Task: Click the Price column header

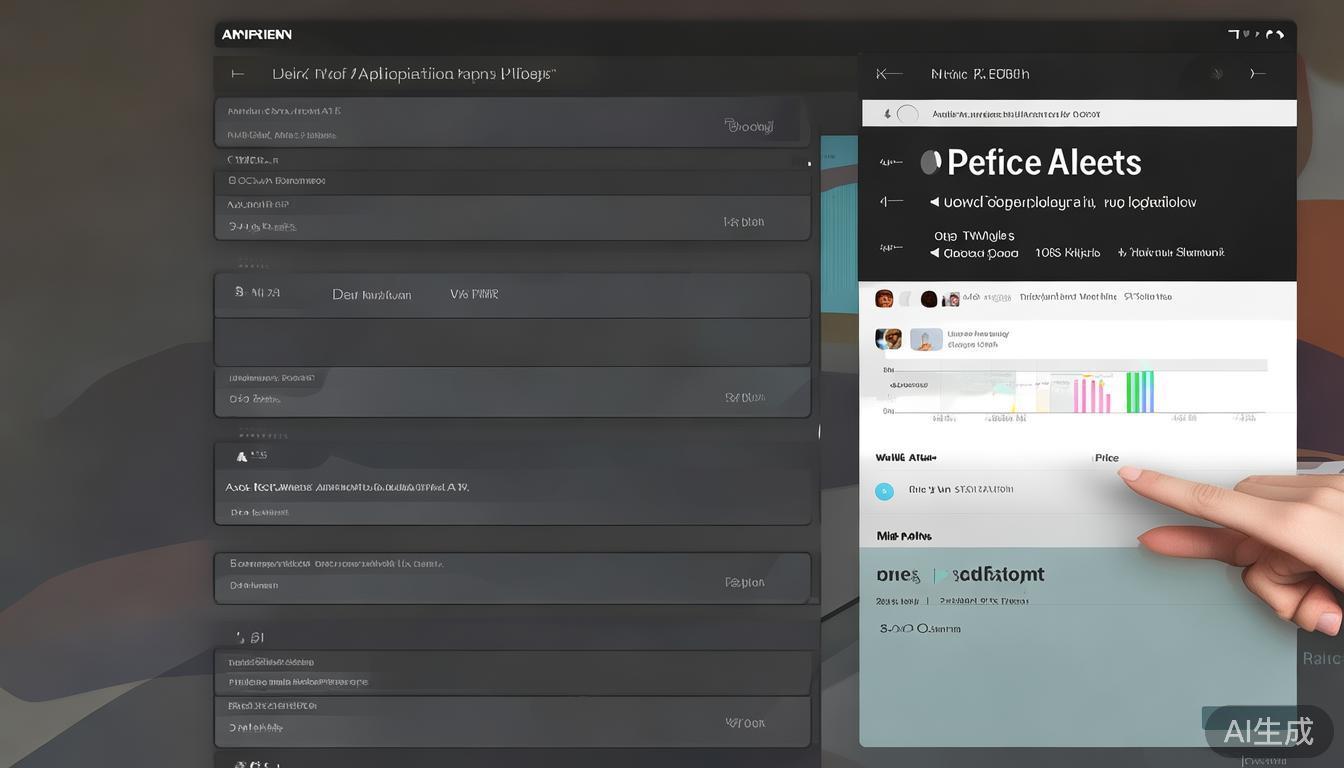Action: (1106, 458)
